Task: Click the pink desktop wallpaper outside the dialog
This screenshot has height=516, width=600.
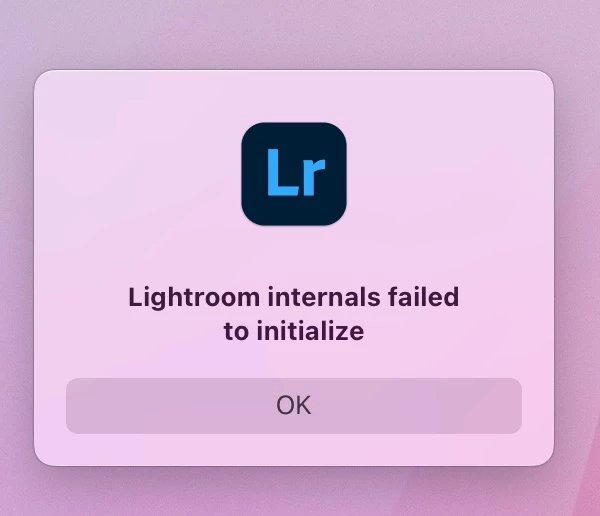Action: 294,34
